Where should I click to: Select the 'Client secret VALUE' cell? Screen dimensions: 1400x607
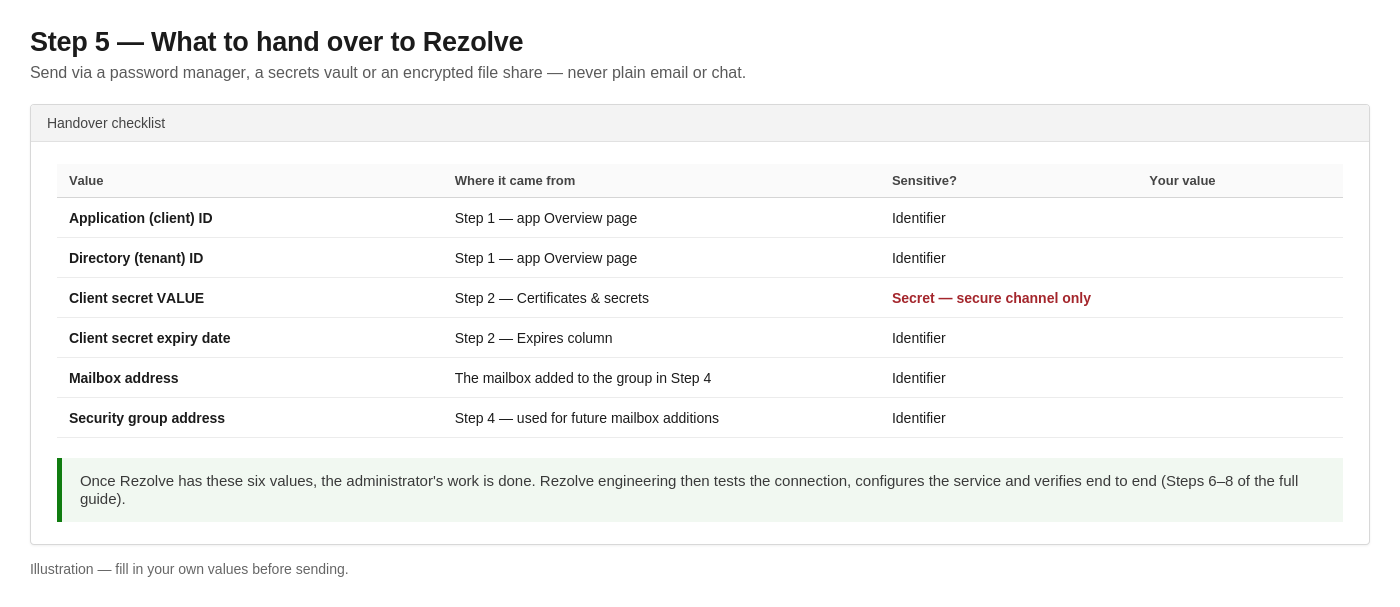click(136, 298)
